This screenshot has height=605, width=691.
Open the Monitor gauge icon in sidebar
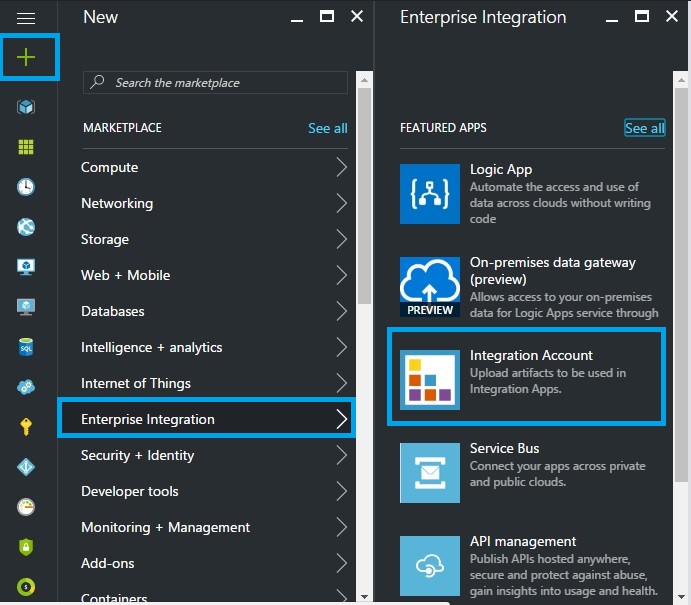[26, 507]
